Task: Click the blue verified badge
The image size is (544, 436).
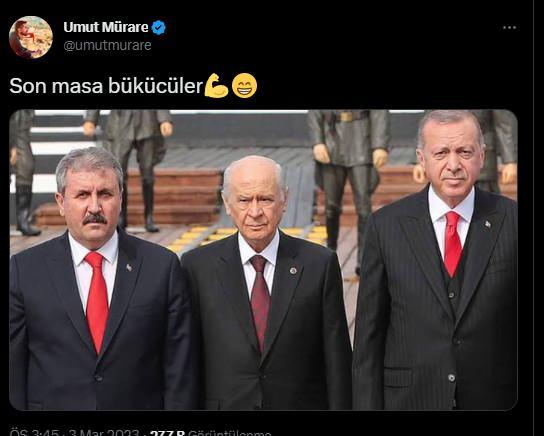Action: point(159,27)
